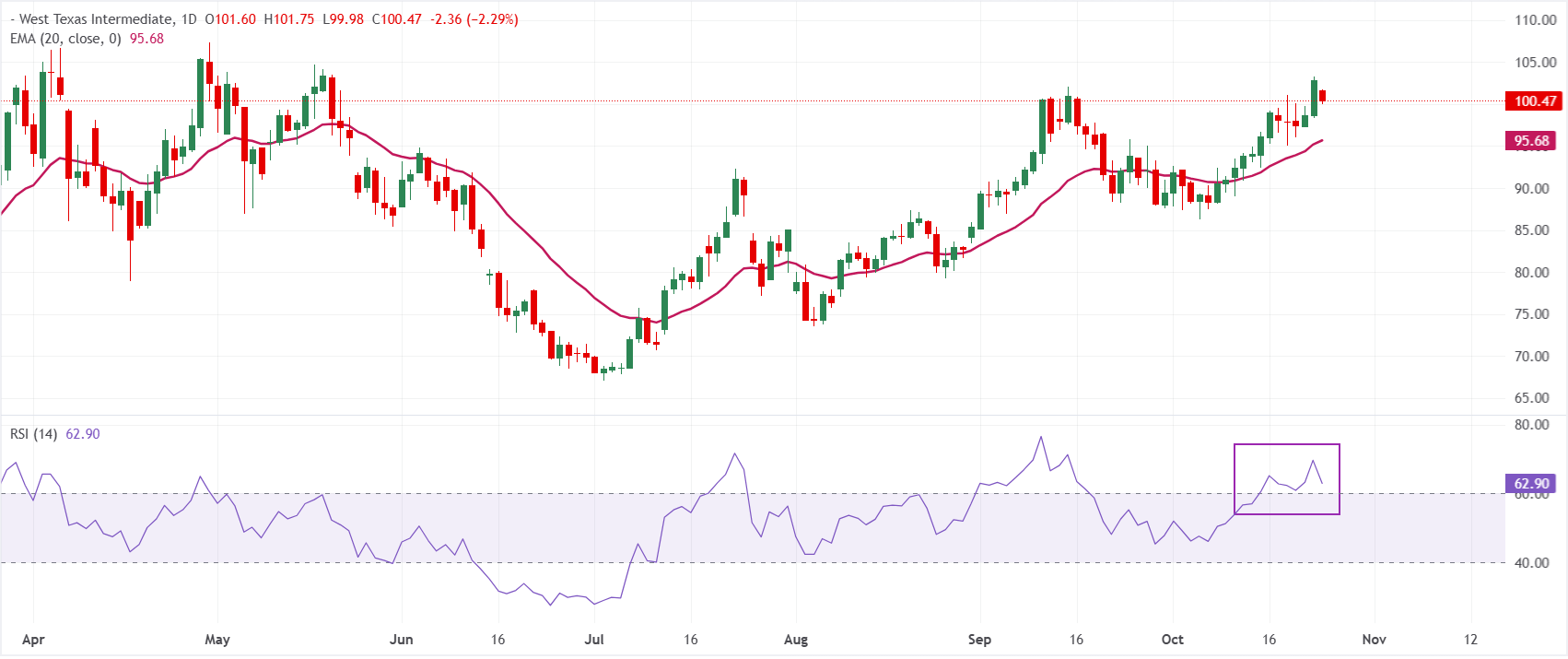Image resolution: width=1568 pixels, height=659 pixels.
Task: Click the 16 date label after Jun
Action: coord(497,640)
